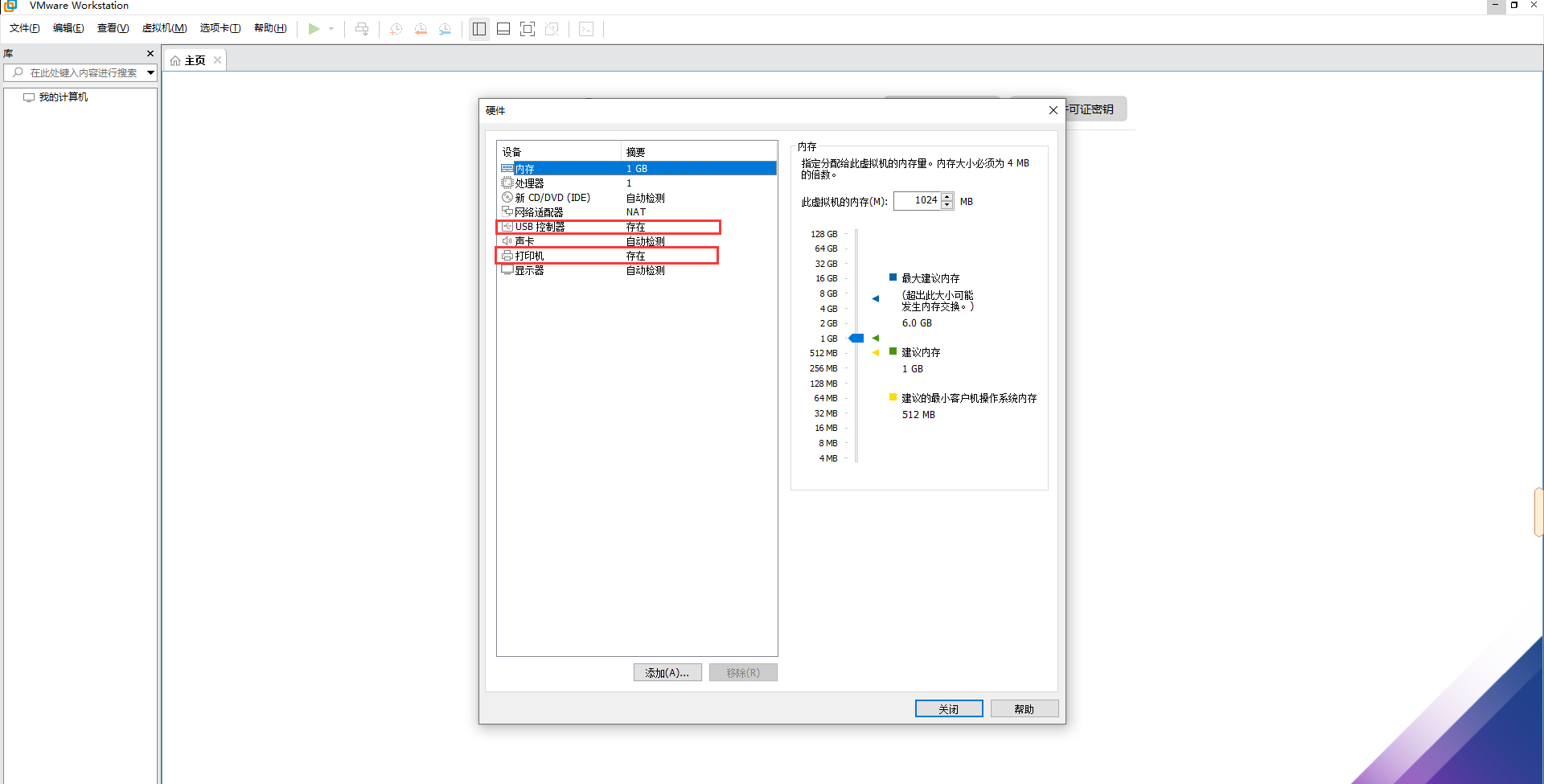The height and width of the screenshot is (784, 1544).
Task: Click the 帮助 button in hardware dialog
Action: click(x=1025, y=708)
